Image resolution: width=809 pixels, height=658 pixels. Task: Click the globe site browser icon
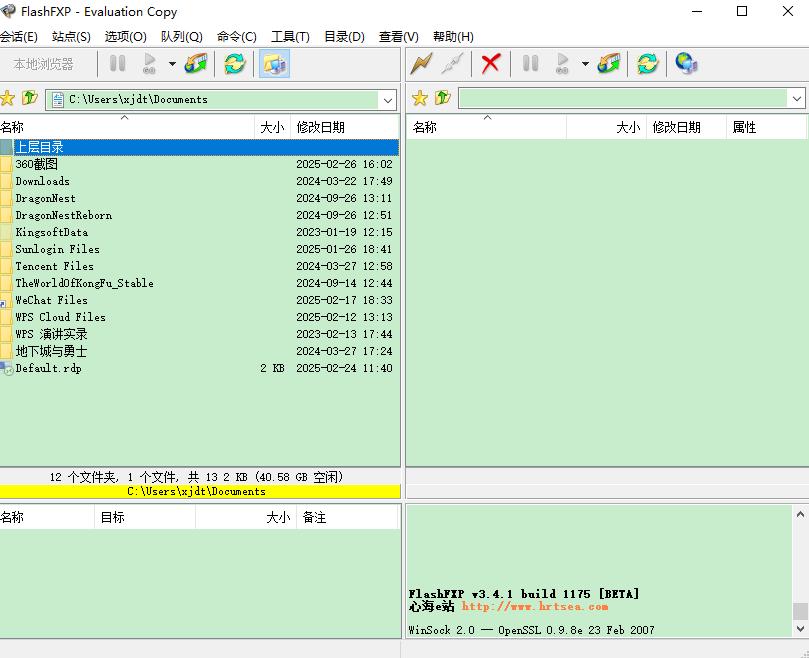point(686,63)
